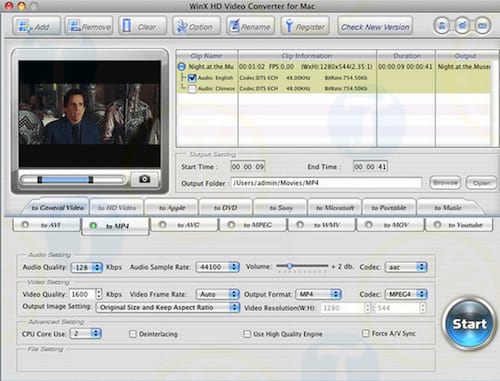Enable the Deinterlacing checkbox

click(x=133, y=334)
